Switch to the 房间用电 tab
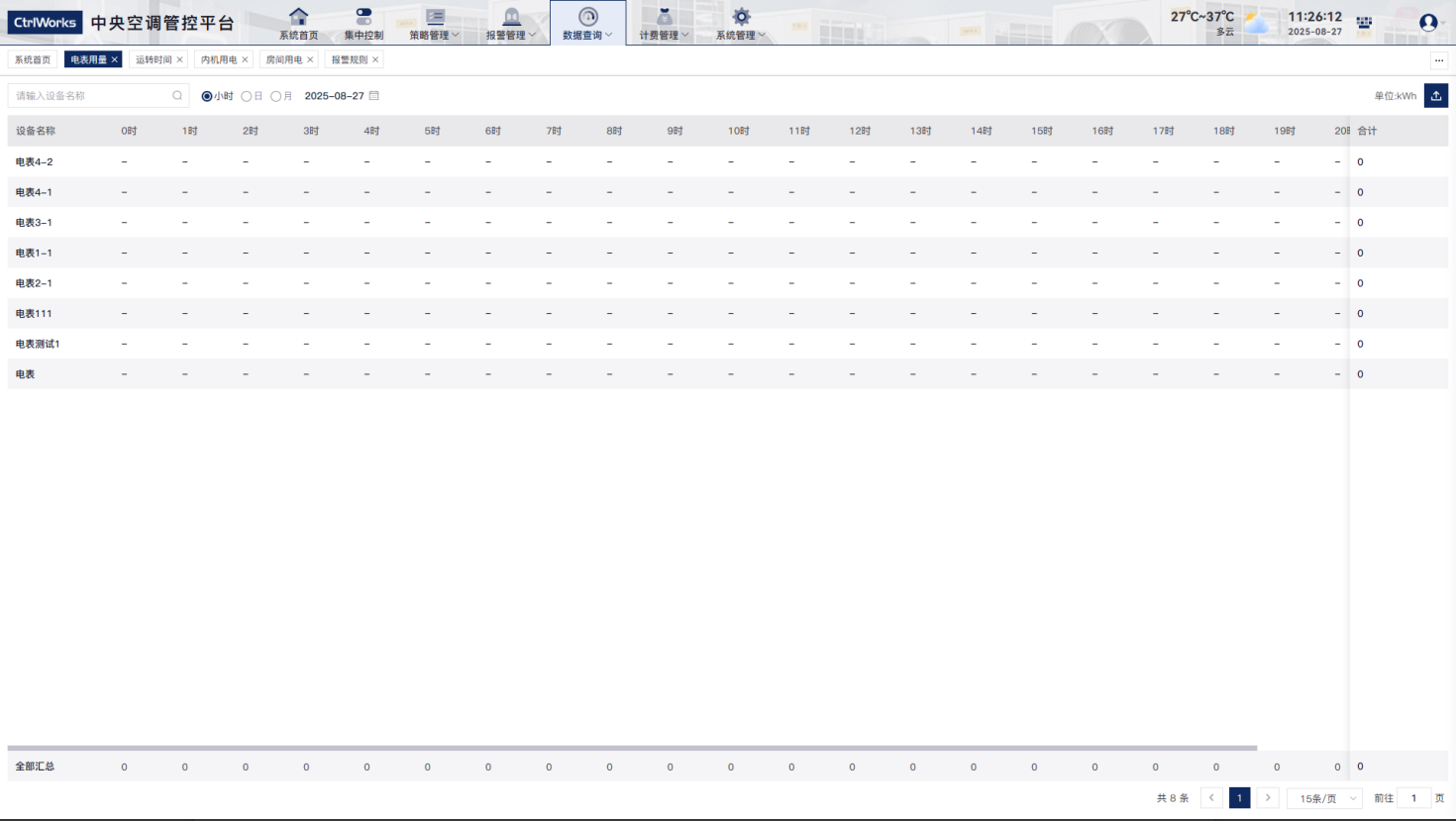Viewport: 1456px width, 821px height. point(283,60)
